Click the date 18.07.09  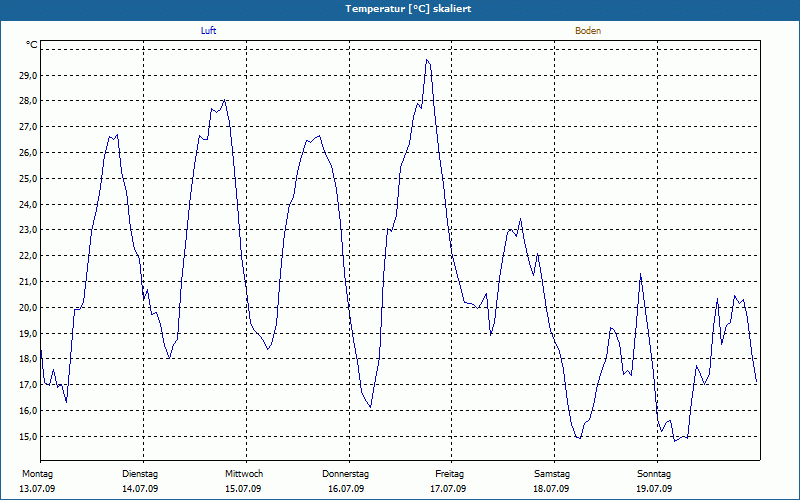point(552,489)
